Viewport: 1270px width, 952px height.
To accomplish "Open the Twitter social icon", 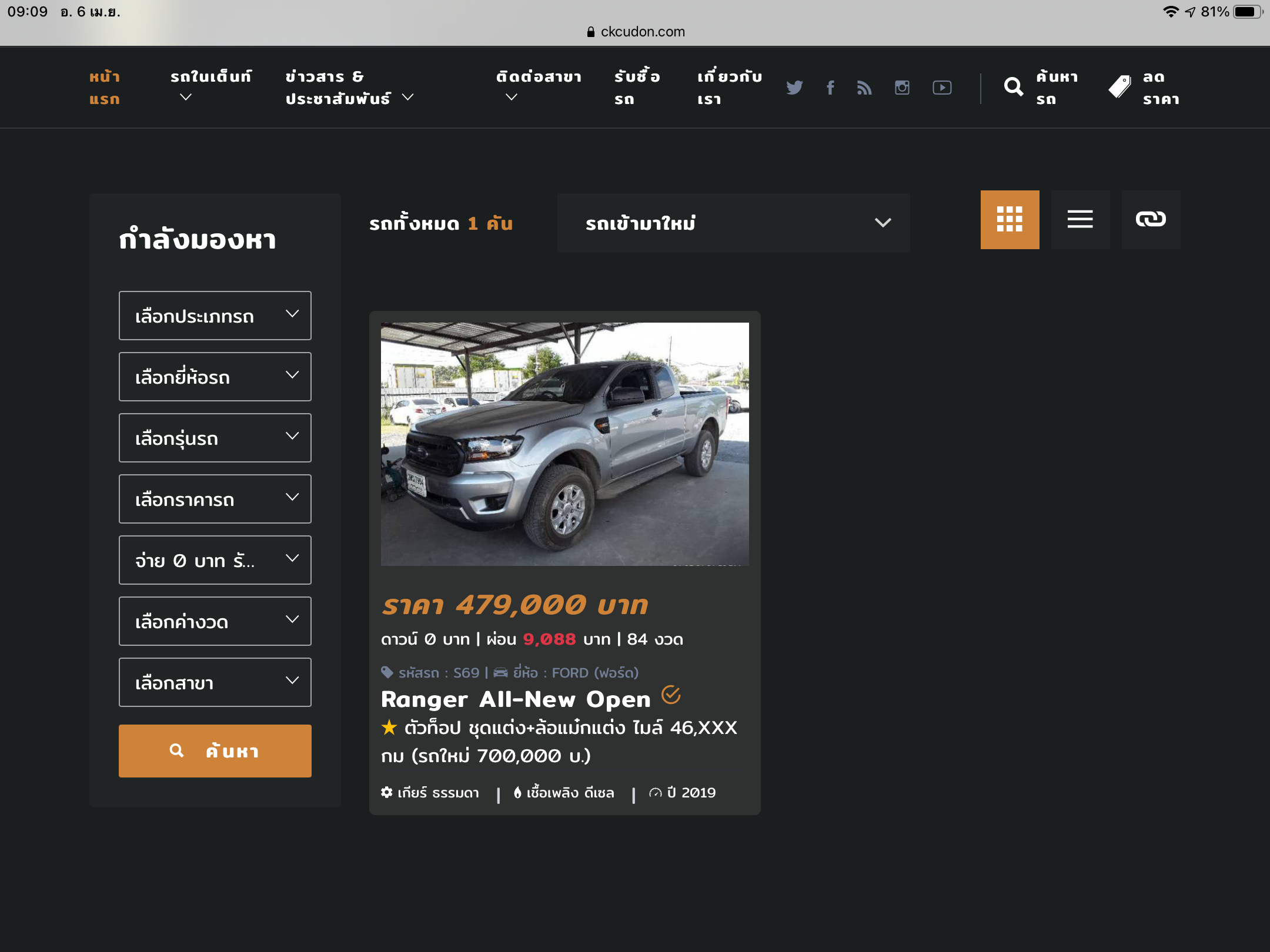I will pyautogui.click(x=794, y=88).
